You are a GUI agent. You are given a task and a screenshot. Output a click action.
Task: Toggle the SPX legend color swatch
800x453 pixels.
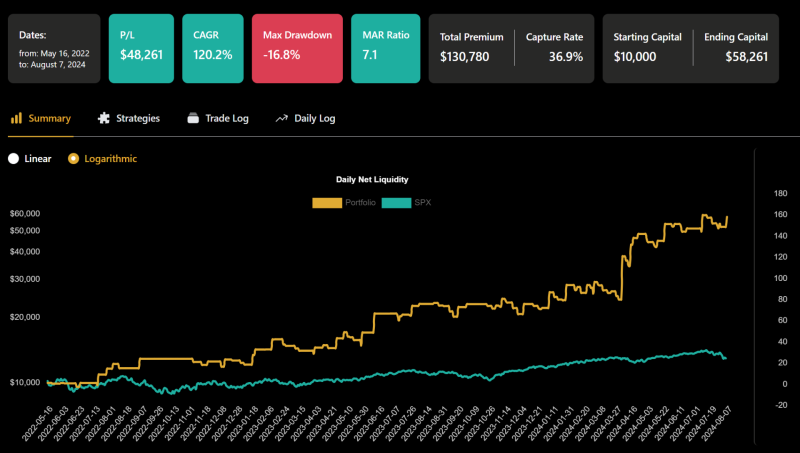pos(396,203)
